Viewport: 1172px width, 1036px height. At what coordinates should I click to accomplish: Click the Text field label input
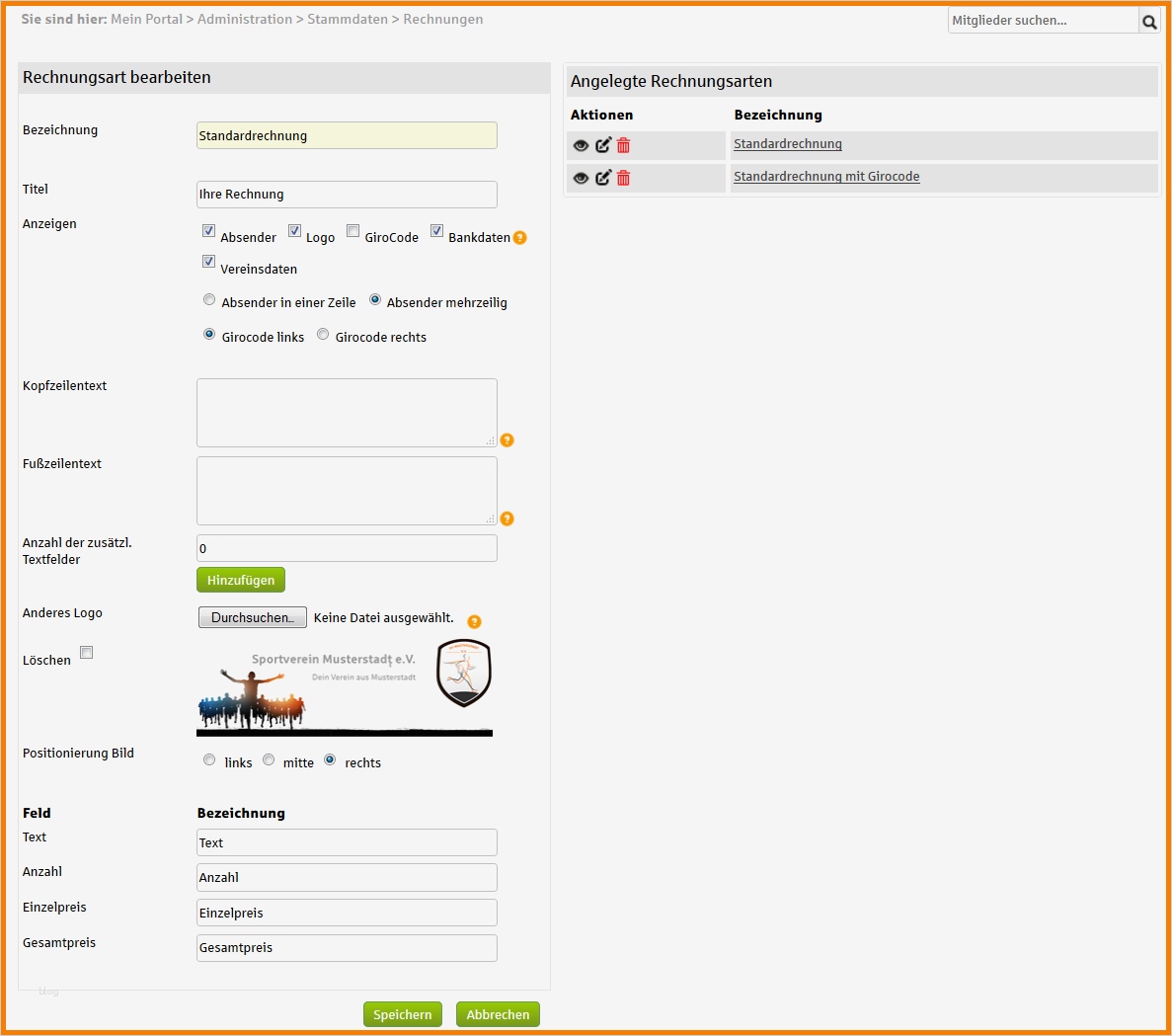pyautogui.click(x=347, y=842)
